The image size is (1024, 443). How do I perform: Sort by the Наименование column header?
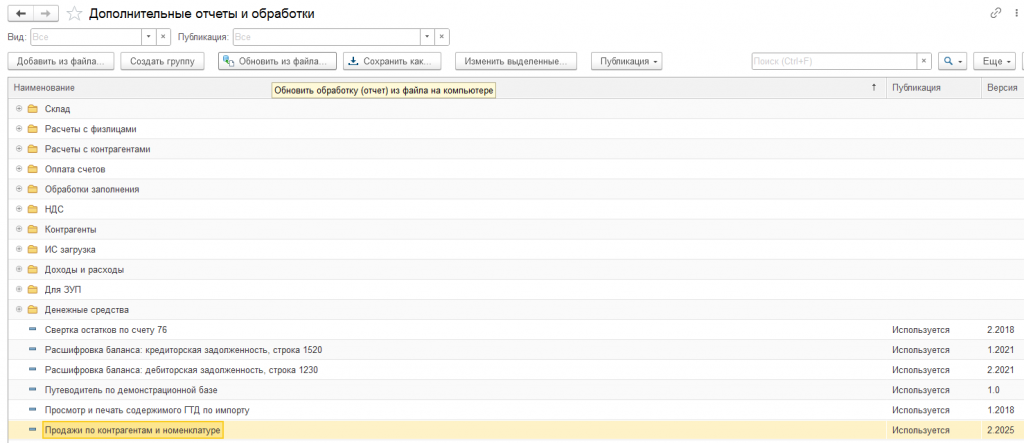[44, 88]
